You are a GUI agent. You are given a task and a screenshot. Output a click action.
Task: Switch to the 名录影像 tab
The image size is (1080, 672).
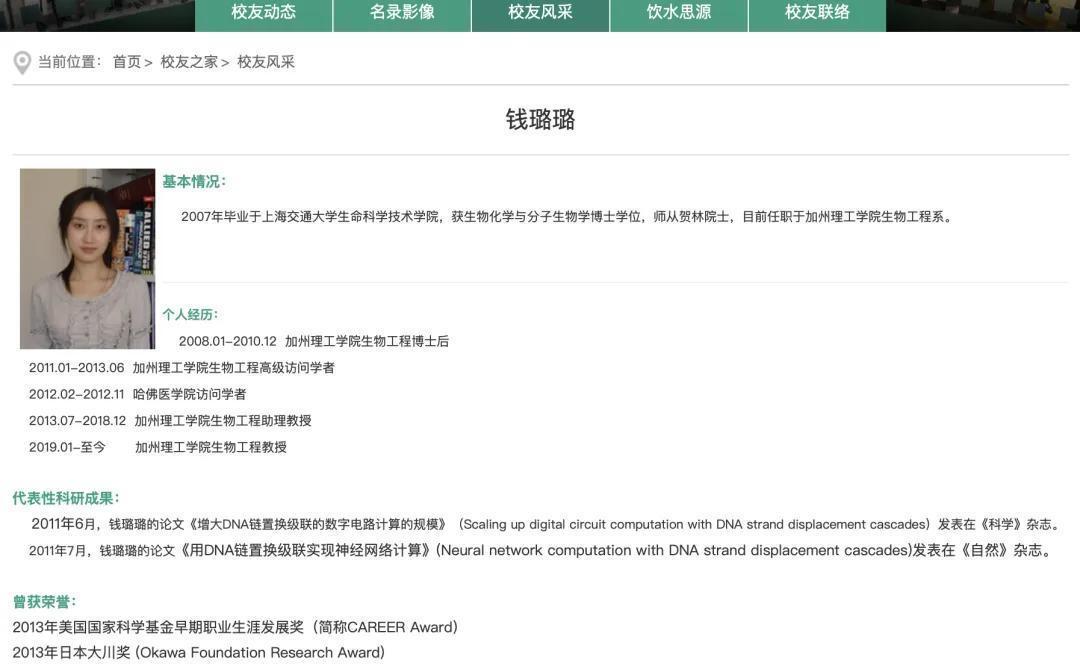pos(402,13)
